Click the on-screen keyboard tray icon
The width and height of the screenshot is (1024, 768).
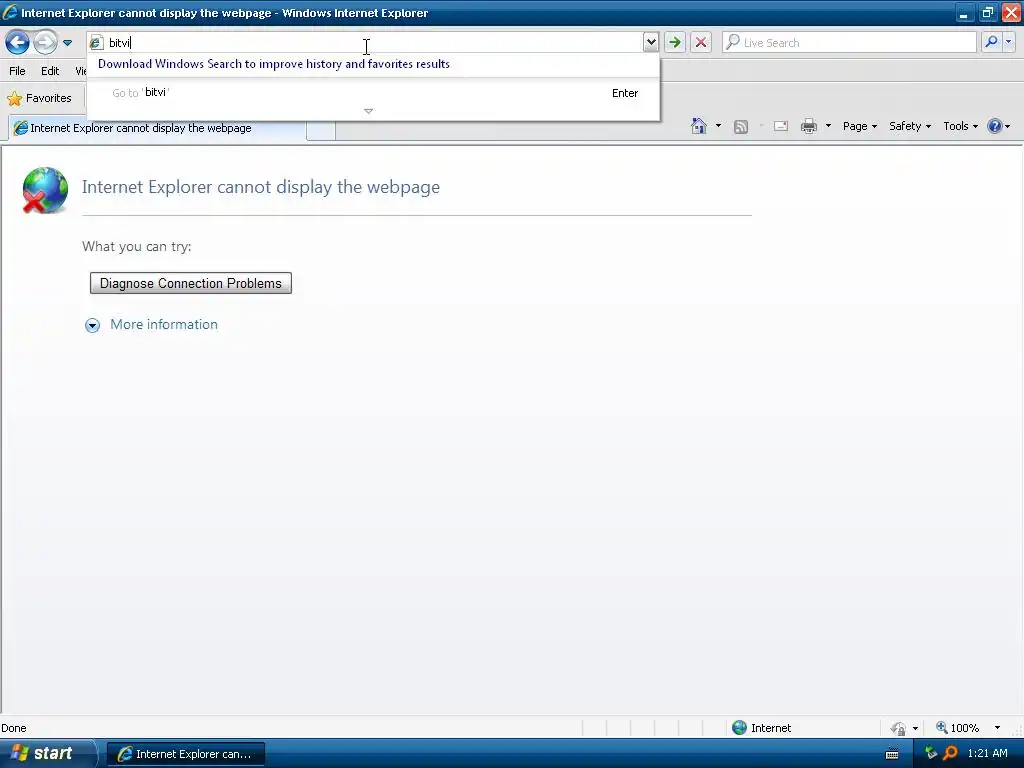(x=892, y=754)
